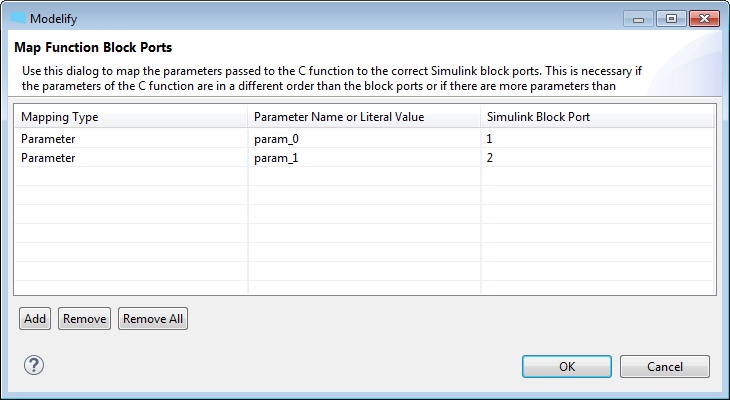Open Mapping Type cell for param_0 row
The width and height of the screenshot is (730, 400).
point(131,139)
